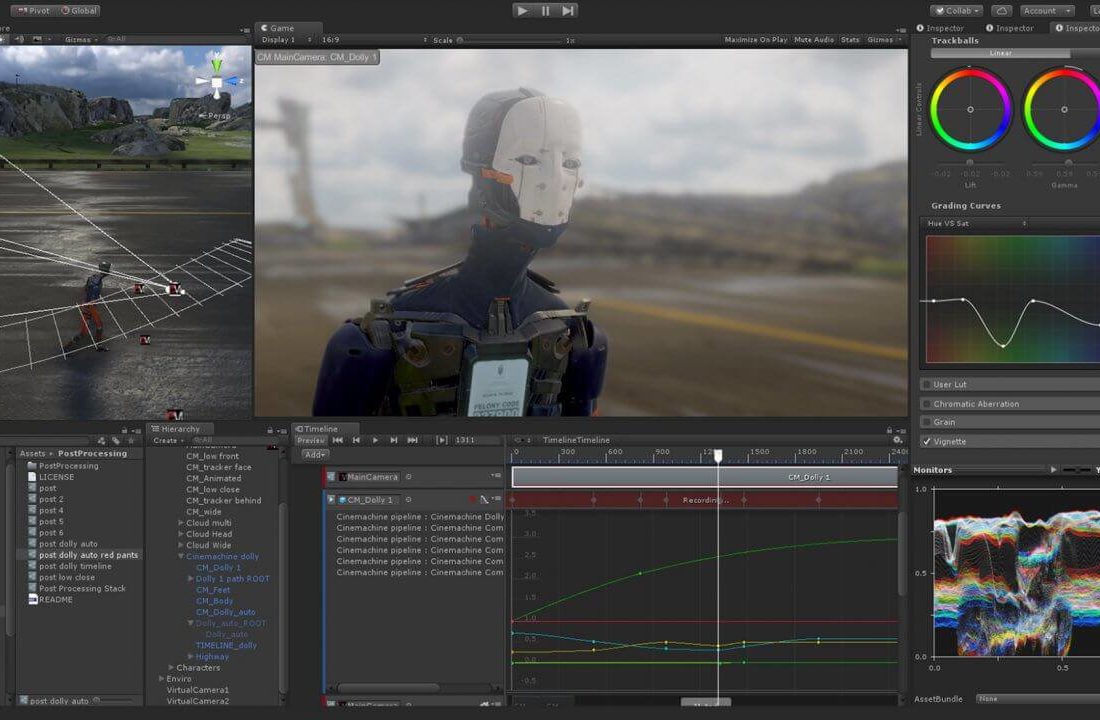Toggle the Hierarchy panel lock icon
The image size is (1100, 720).
click(270, 430)
